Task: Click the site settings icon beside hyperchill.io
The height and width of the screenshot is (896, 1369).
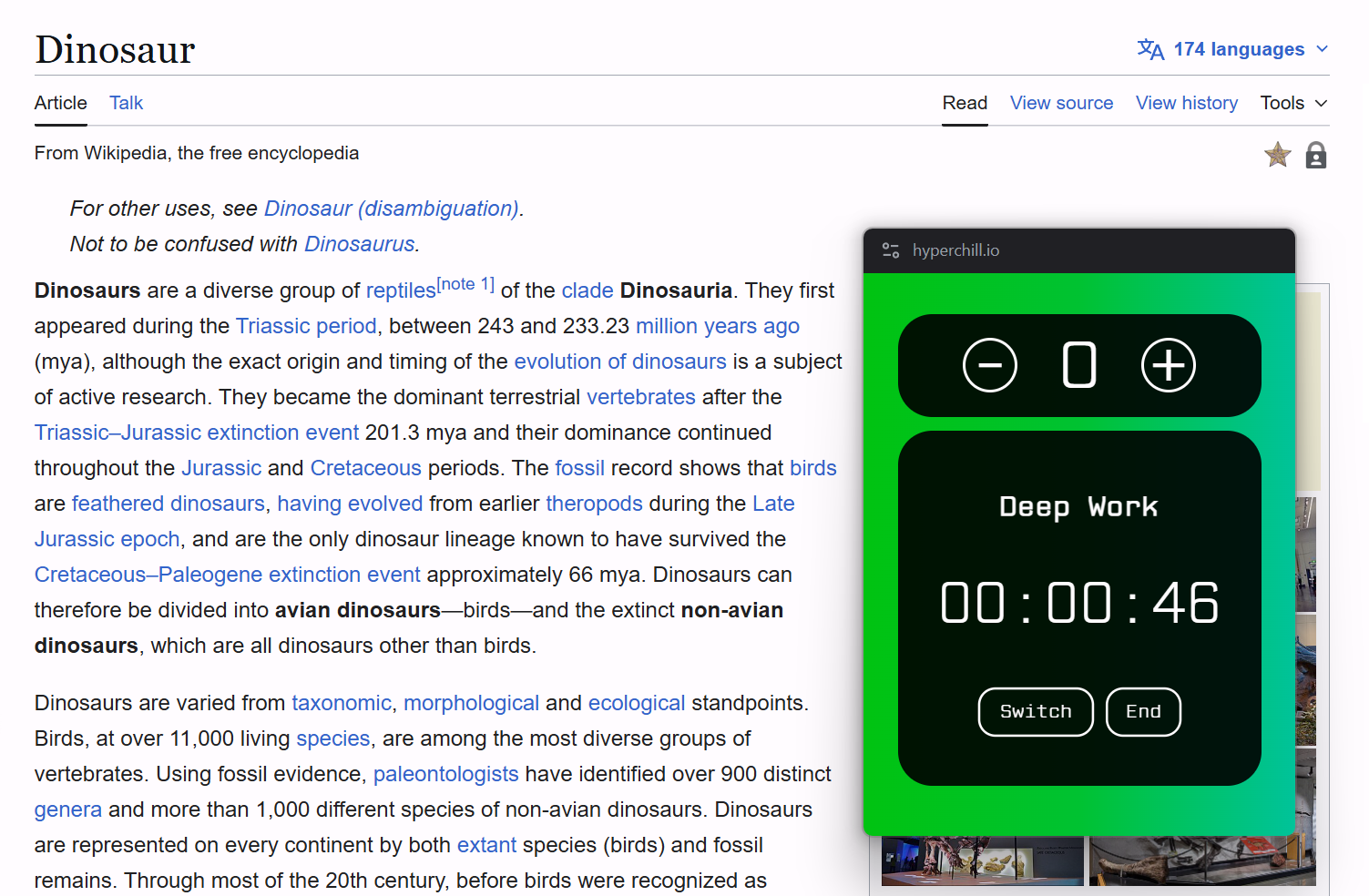Action: pyautogui.click(x=890, y=250)
